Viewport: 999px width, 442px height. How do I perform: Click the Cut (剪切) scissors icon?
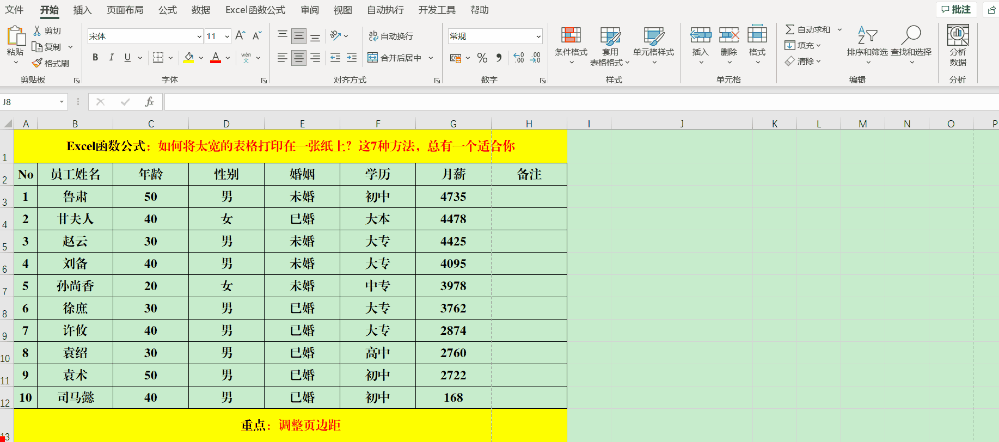coord(37,31)
